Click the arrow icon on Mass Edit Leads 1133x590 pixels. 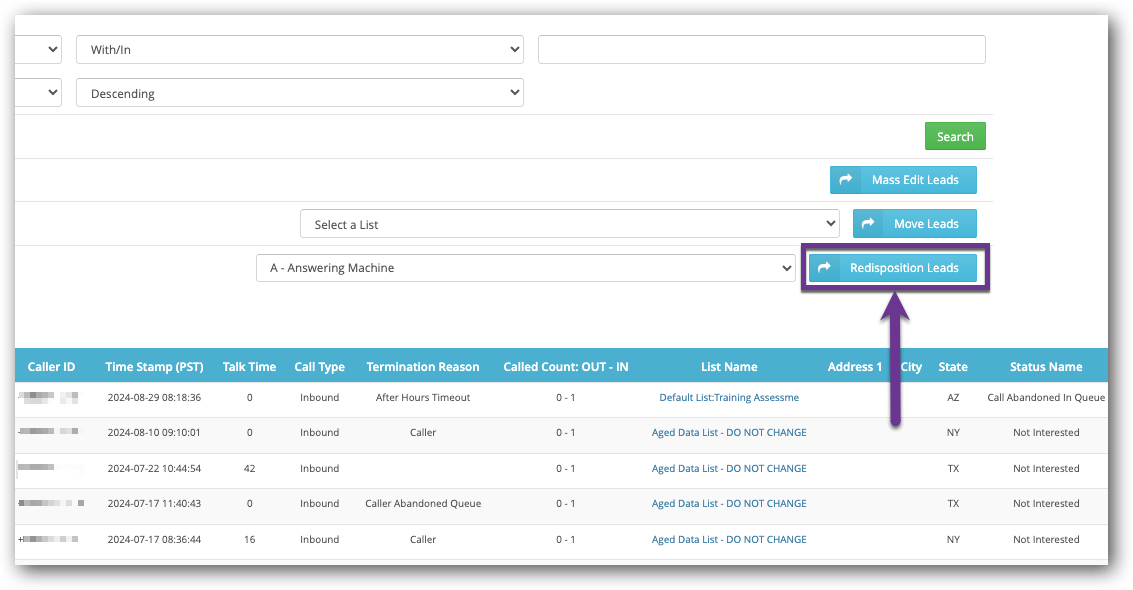point(846,180)
